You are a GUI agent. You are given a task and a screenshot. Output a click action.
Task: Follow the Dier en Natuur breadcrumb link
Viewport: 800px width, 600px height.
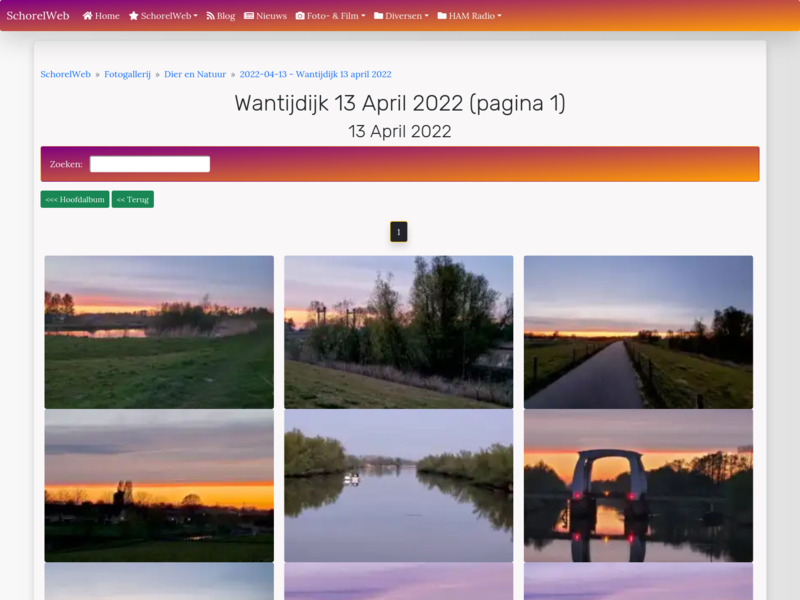pyautogui.click(x=195, y=74)
